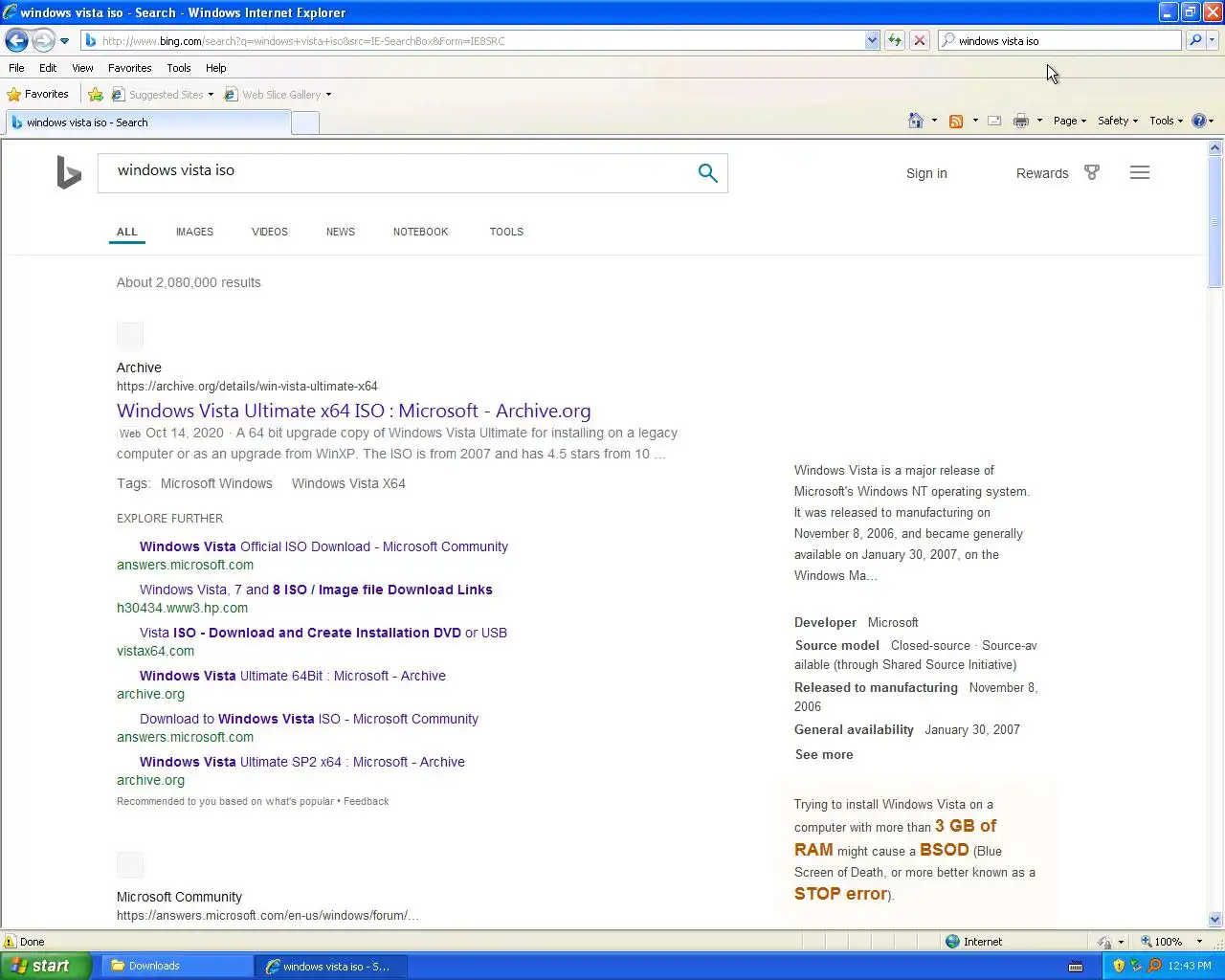Click the Safely Remove Hardware tray icon
1225x980 pixels.
pyautogui.click(x=1136, y=966)
